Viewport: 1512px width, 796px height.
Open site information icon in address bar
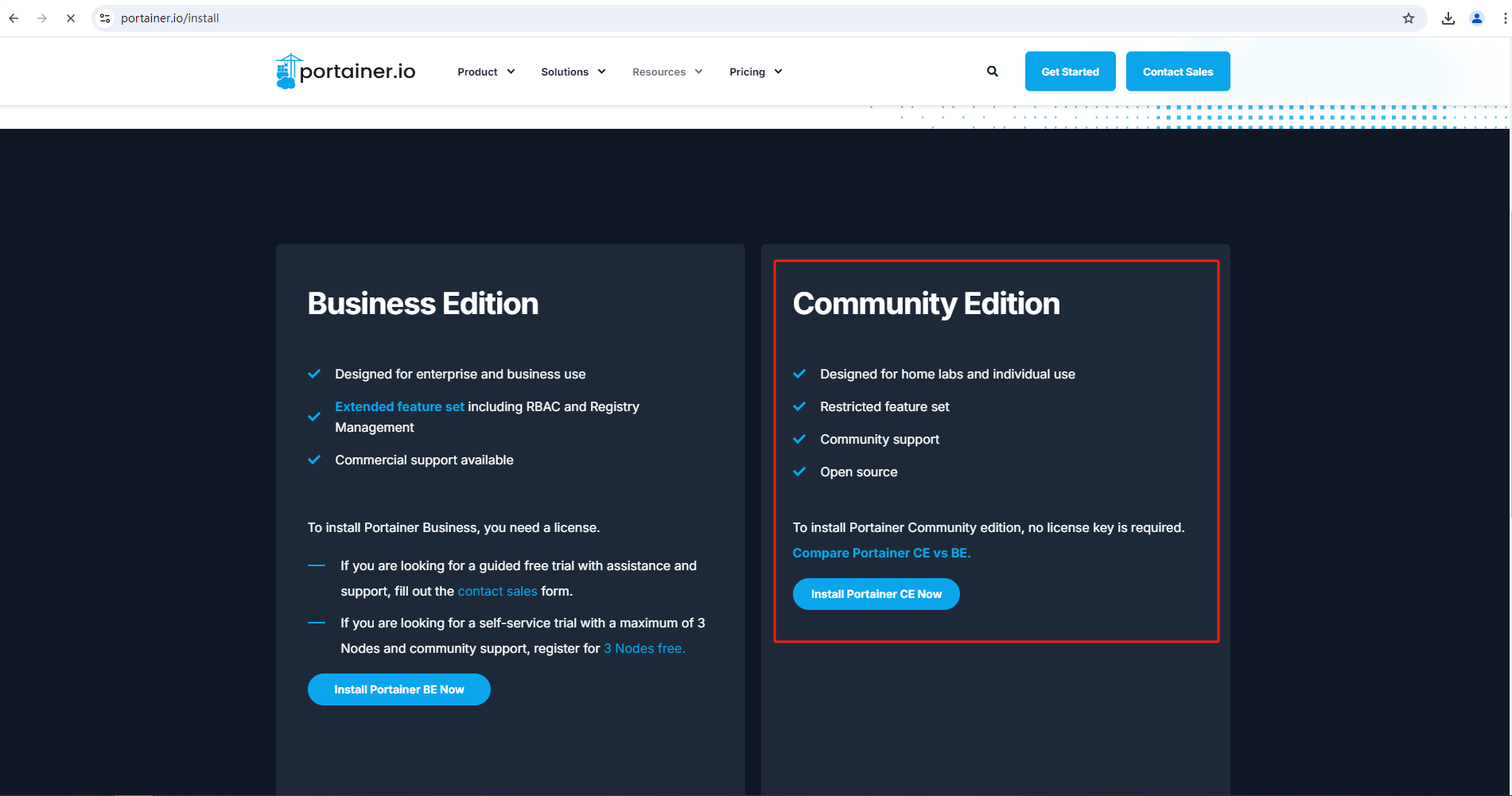(105, 18)
